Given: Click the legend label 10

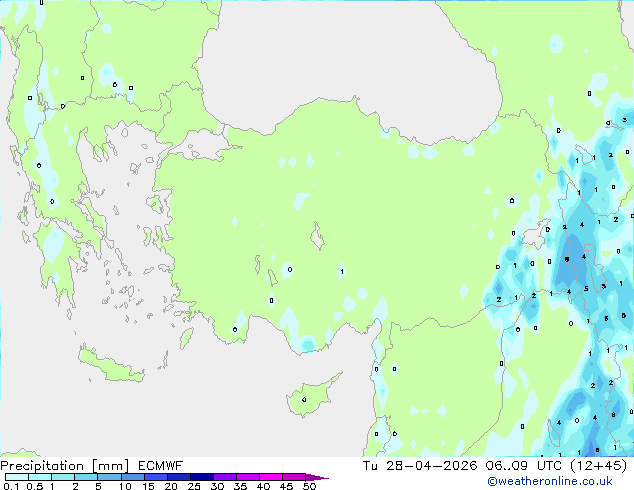Looking at the screenshot, I should pos(125,486).
